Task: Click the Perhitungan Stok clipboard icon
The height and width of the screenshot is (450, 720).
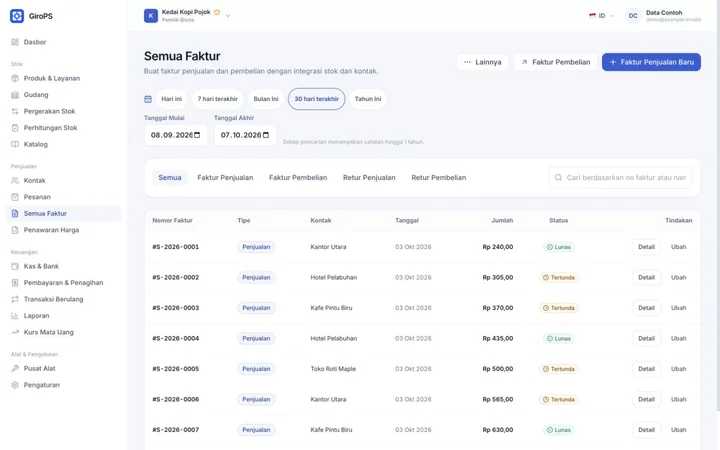Action: tap(15, 128)
